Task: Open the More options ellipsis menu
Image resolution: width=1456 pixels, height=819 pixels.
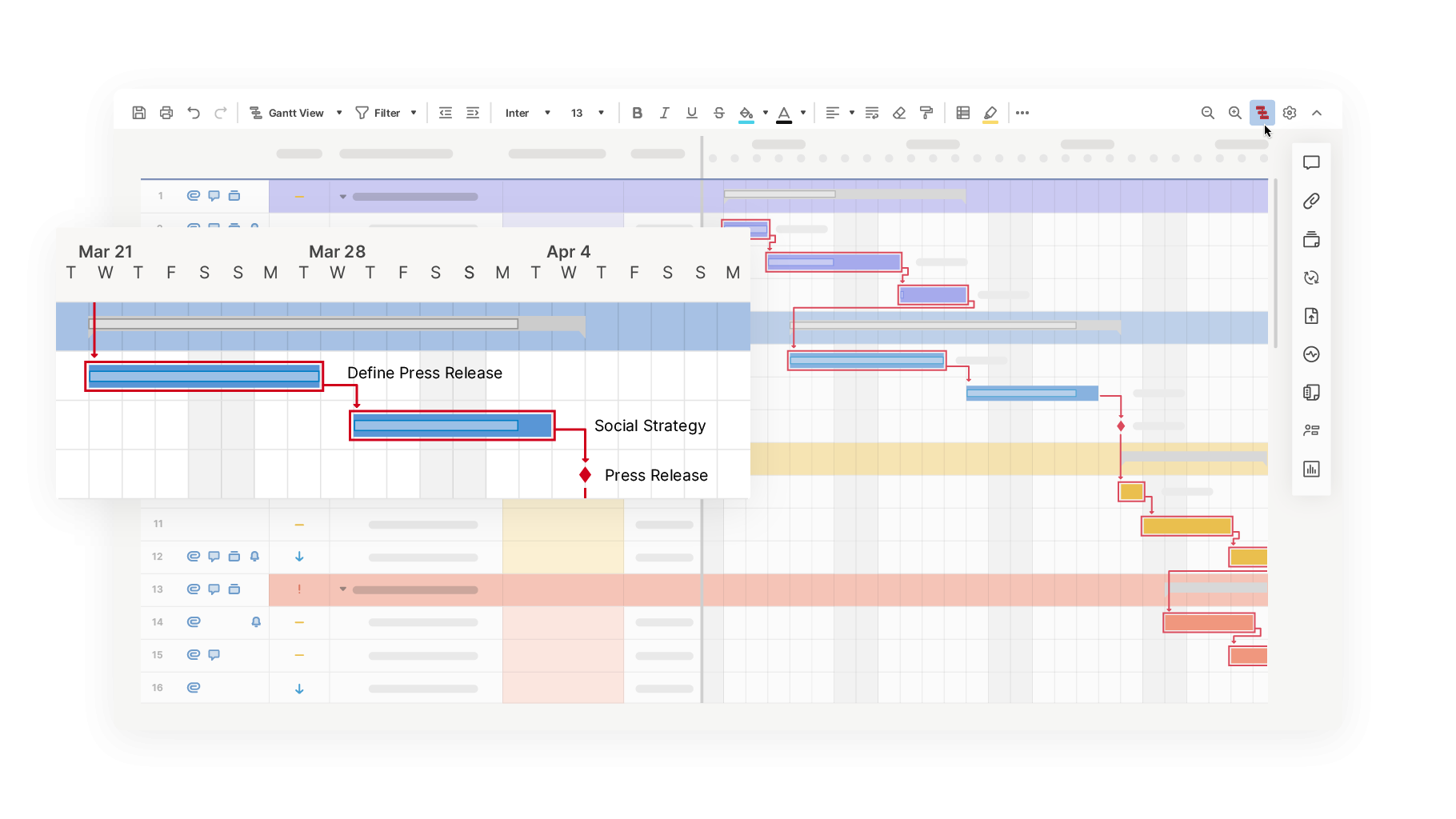Action: [1022, 113]
